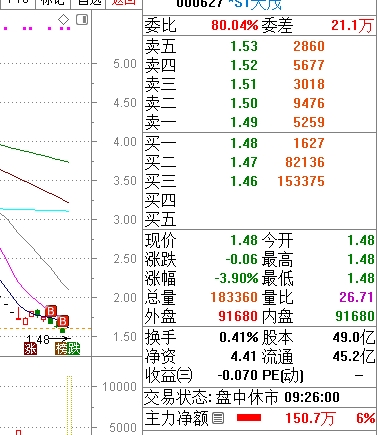Click the 委比 value 80.04%

235,25
